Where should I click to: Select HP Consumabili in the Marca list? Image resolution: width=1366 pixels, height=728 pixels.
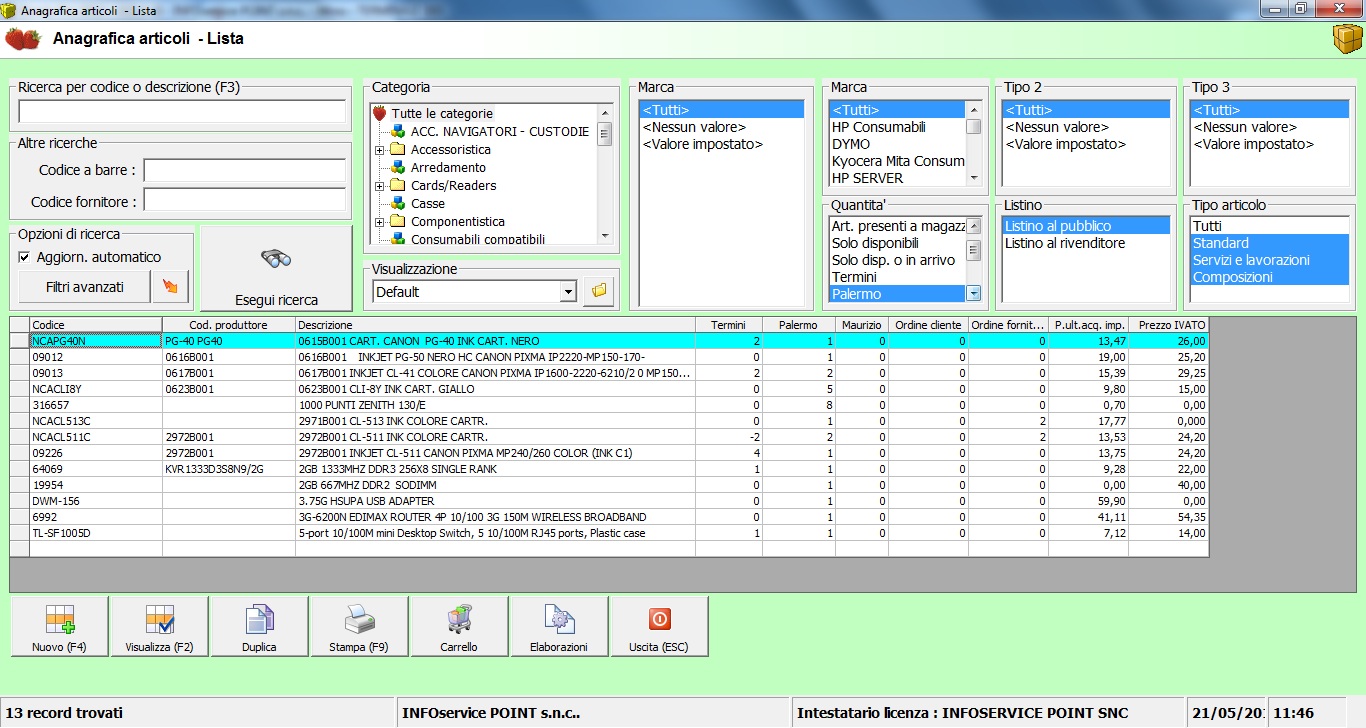879,127
